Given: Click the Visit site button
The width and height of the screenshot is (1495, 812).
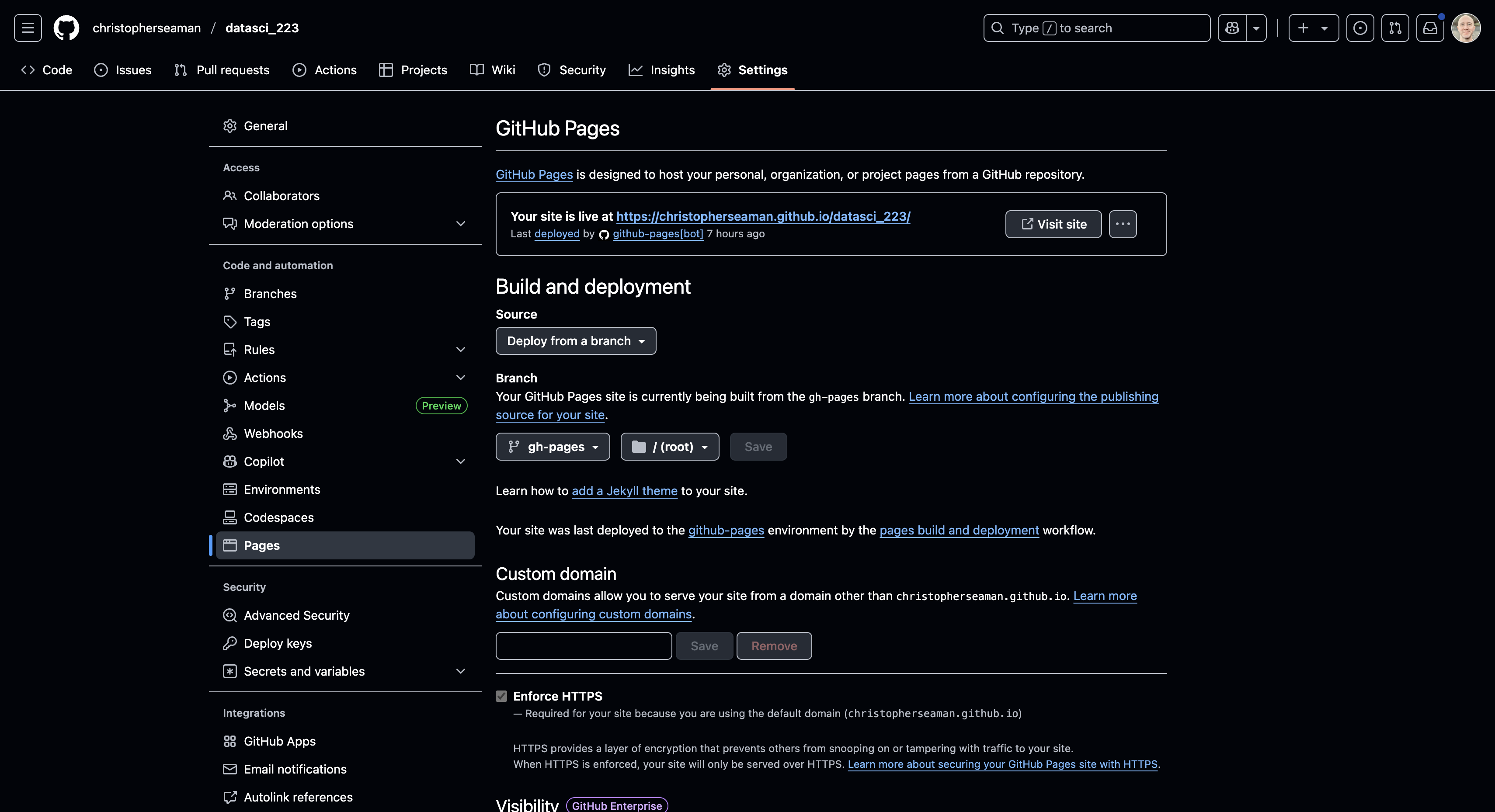Looking at the screenshot, I should 1053,224.
